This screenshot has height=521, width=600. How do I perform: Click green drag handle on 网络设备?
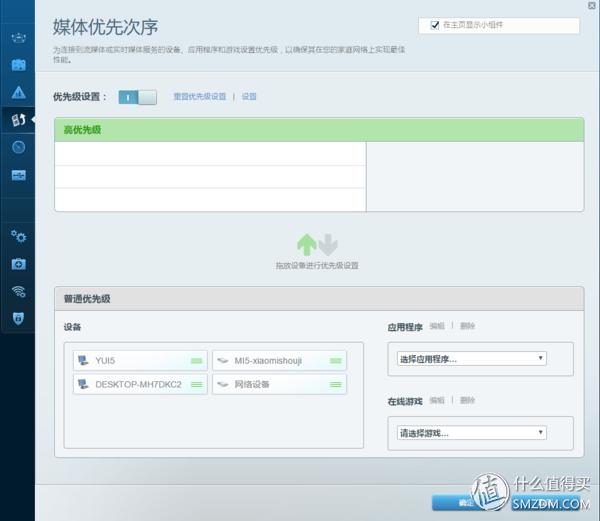336,384
